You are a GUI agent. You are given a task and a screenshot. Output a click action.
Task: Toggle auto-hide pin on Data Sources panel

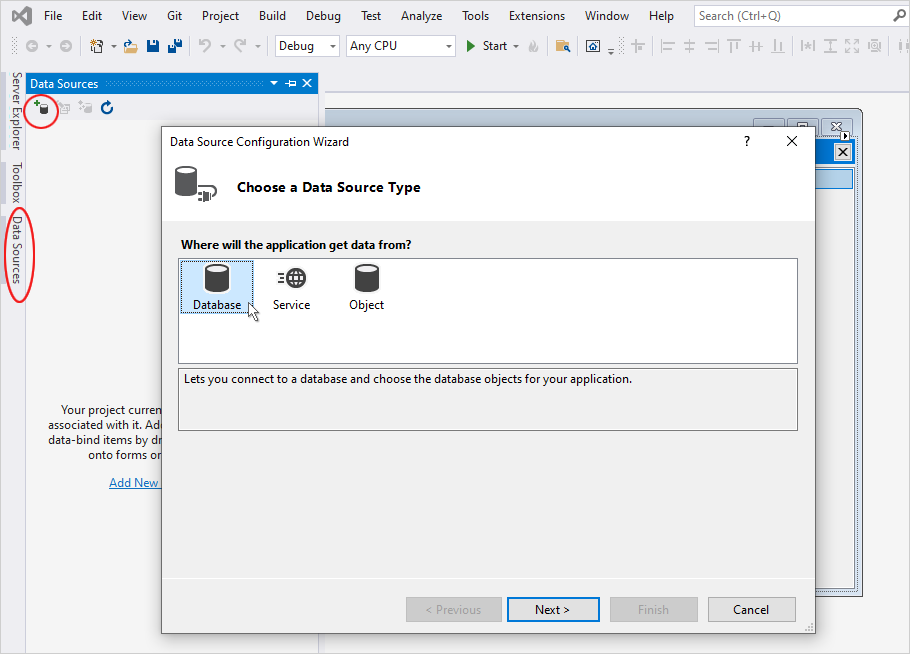coord(291,84)
